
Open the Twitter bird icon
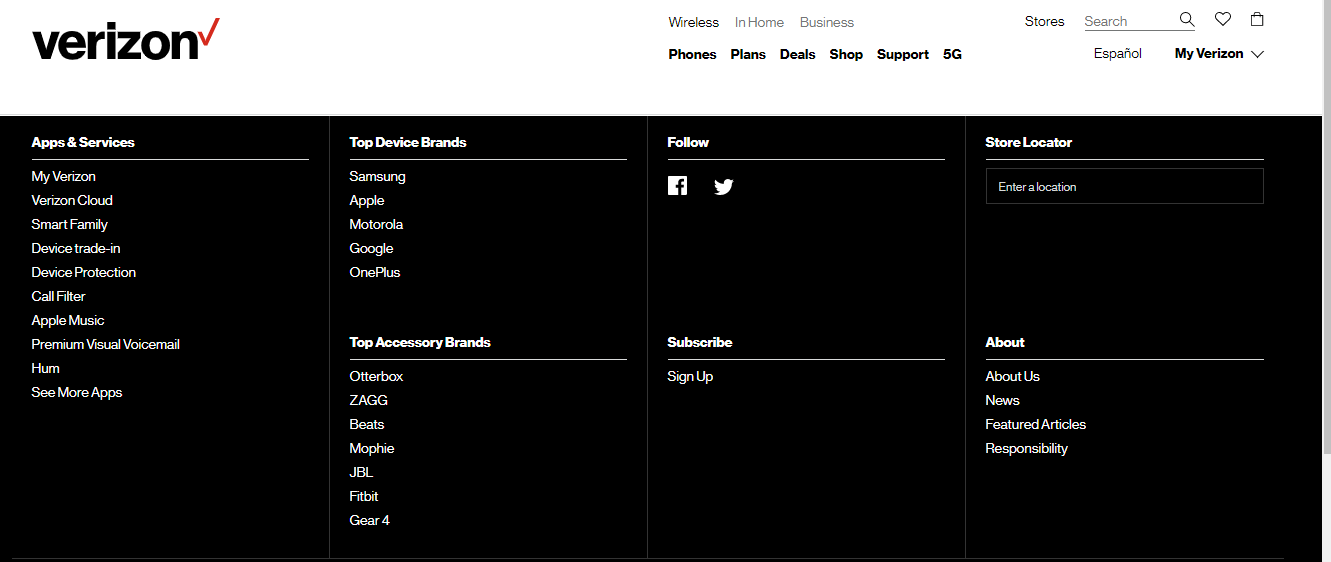point(724,186)
